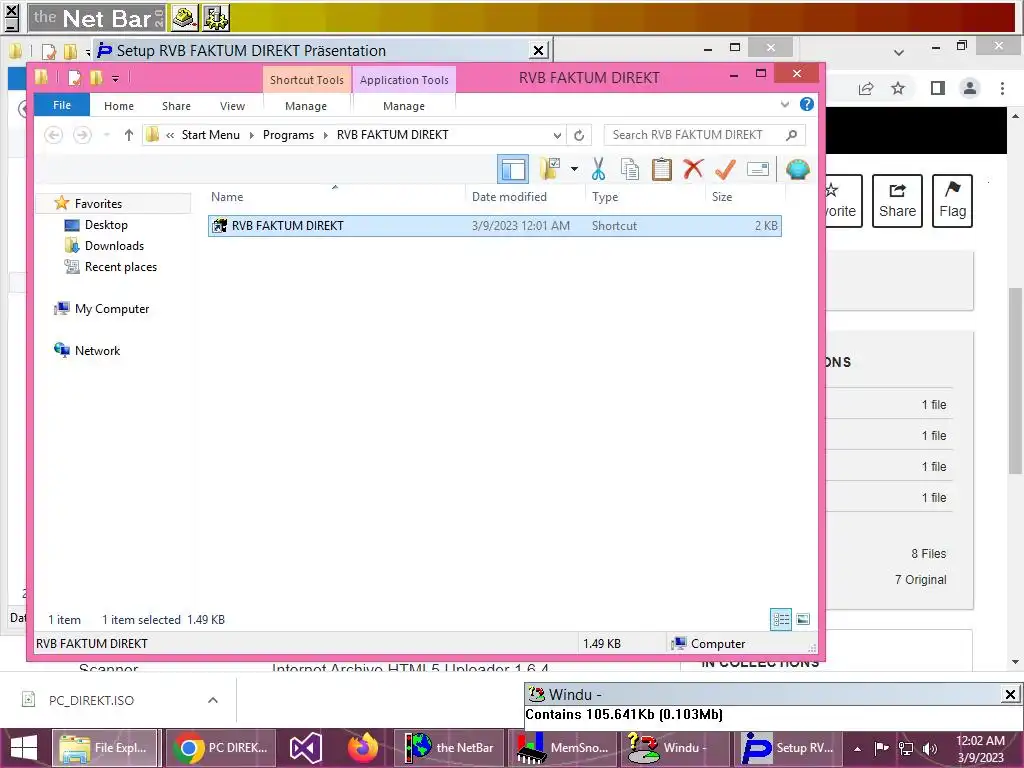Toggle browser side panel icon
Screen dimensions: 1024x768
point(938,88)
